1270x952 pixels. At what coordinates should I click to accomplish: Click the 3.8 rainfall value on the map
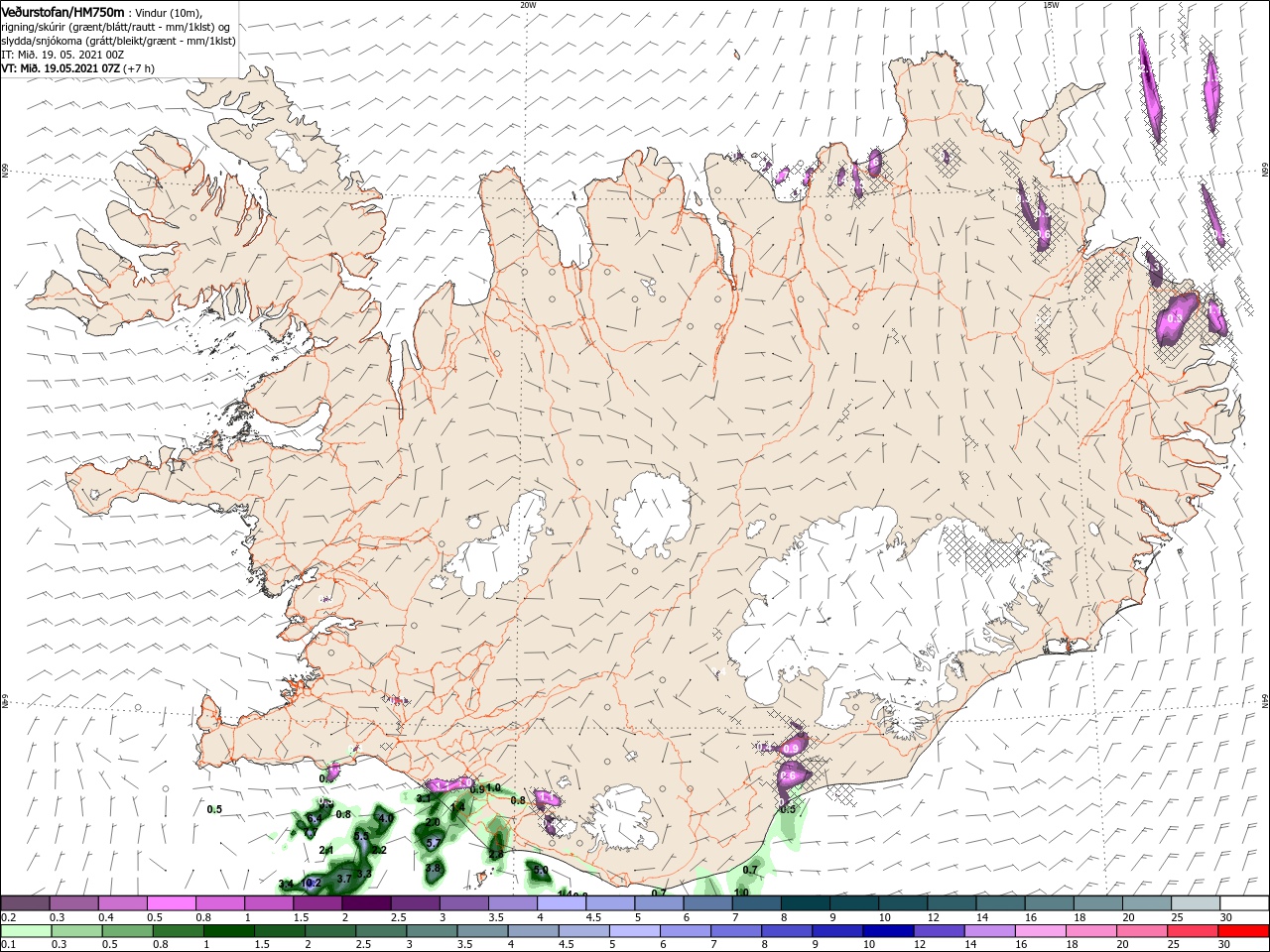(x=433, y=868)
